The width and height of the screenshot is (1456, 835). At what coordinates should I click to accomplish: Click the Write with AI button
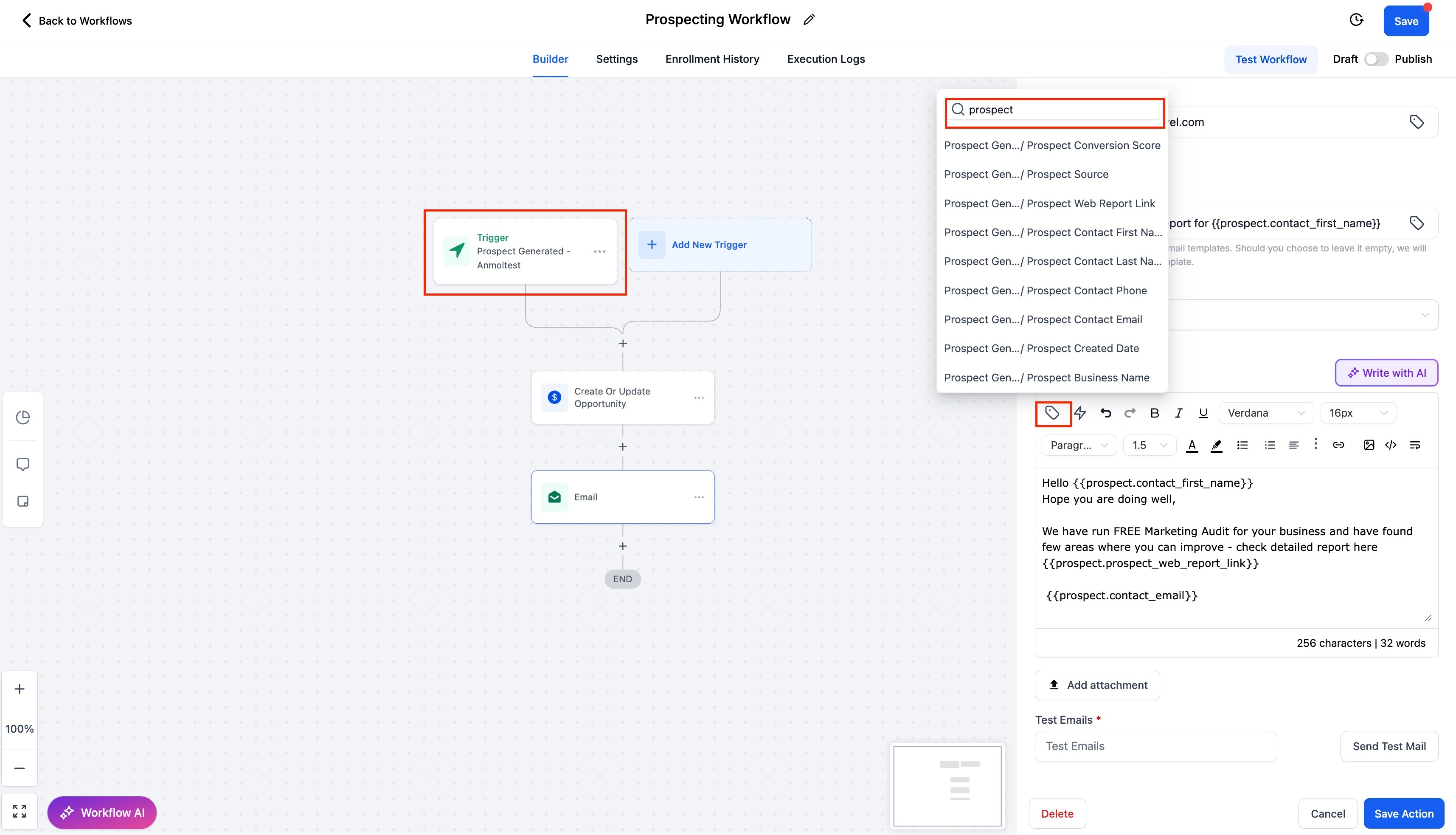(1386, 373)
